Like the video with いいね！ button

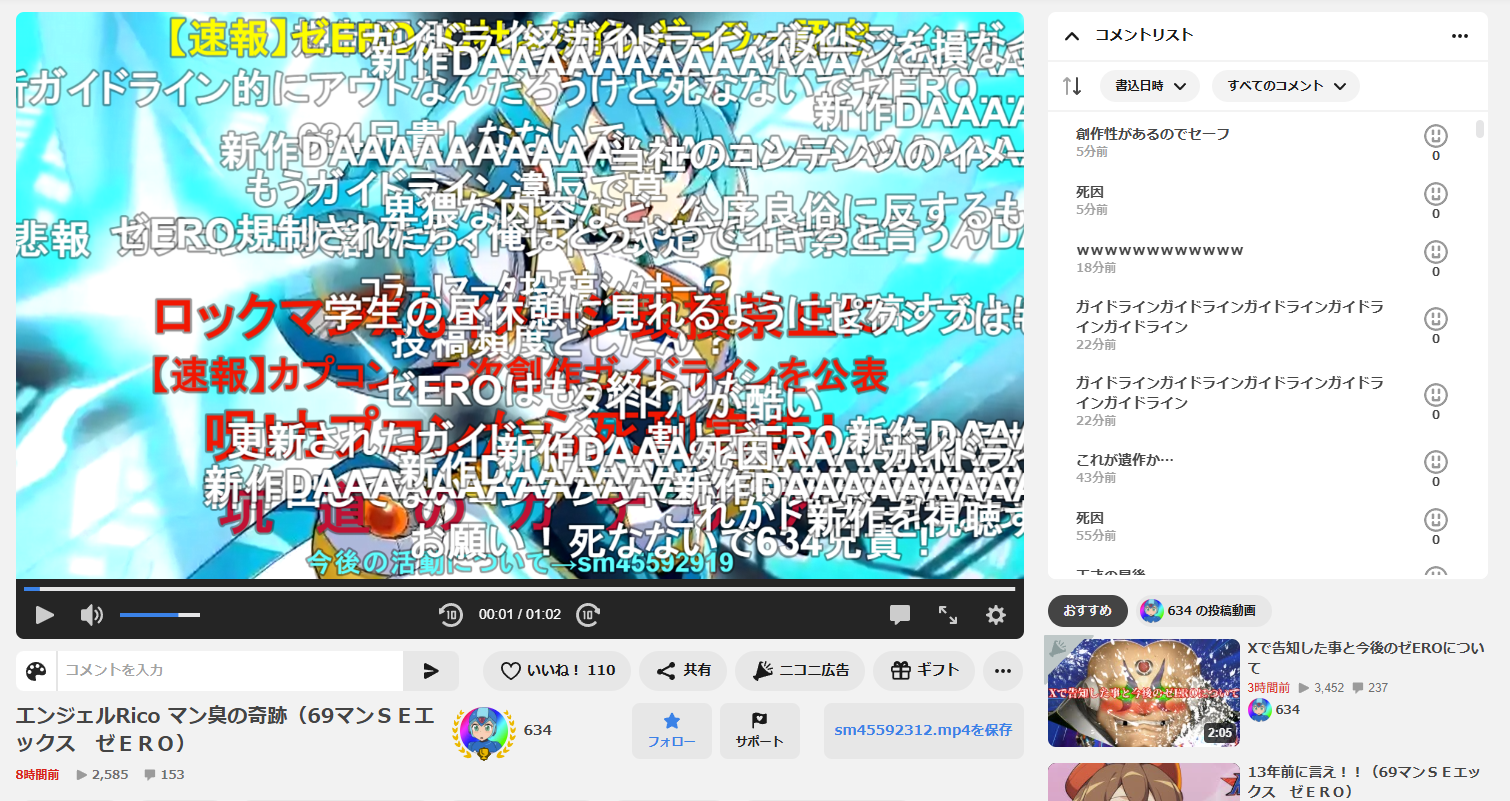pyautogui.click(x=557, y=671)
